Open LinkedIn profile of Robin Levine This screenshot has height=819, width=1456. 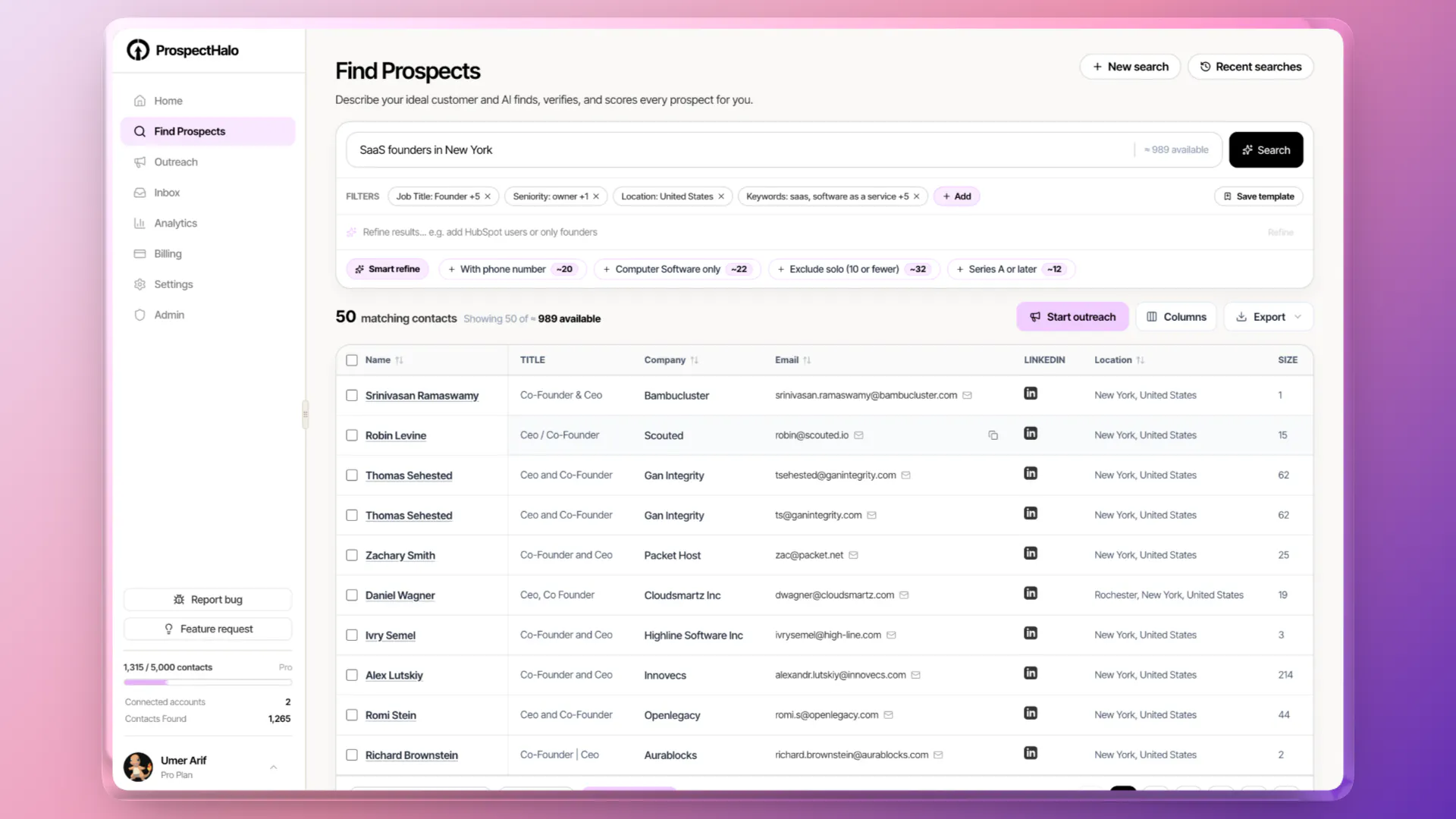pos(1031,434)
